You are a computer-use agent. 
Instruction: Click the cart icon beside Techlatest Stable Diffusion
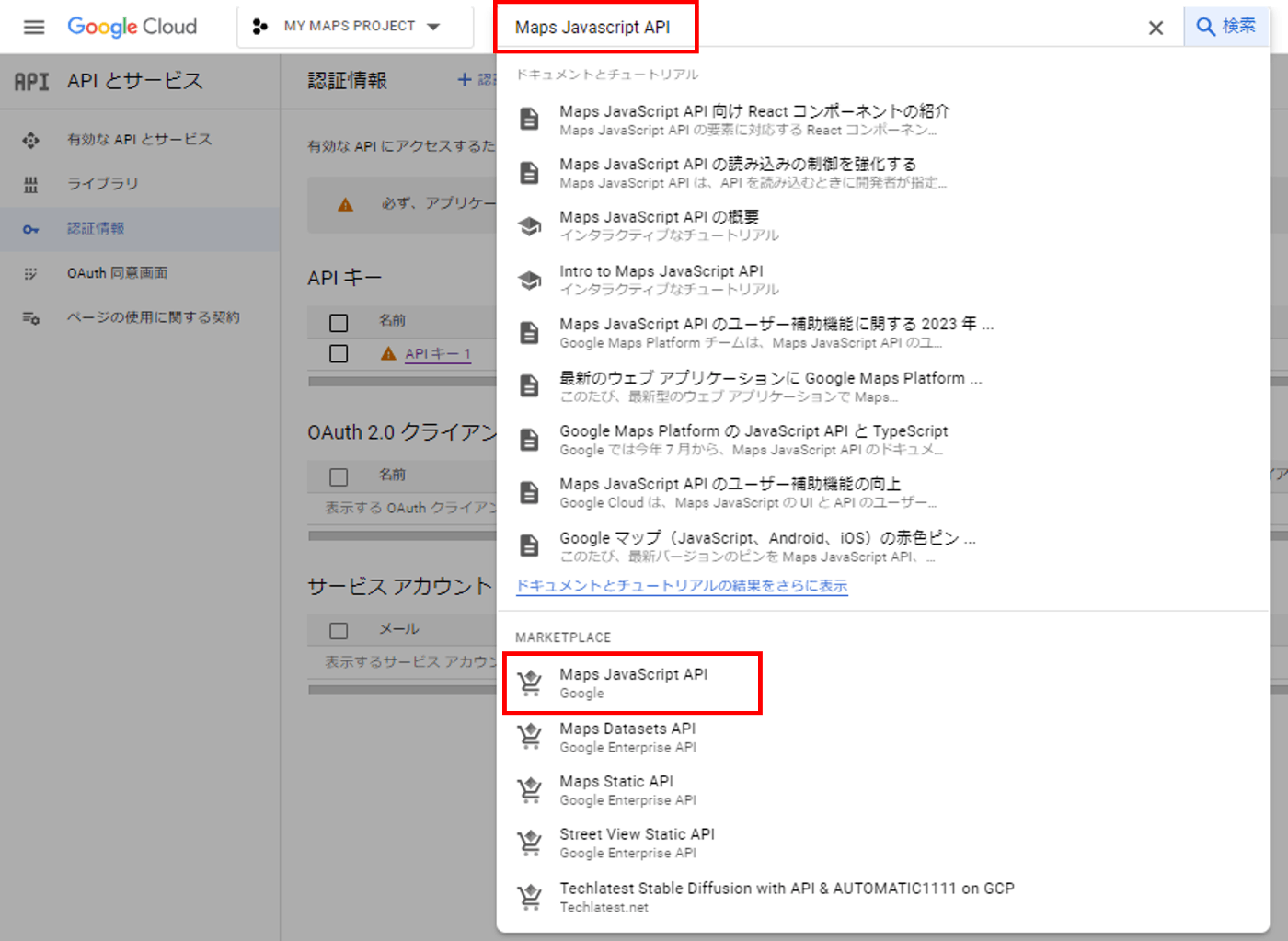point(530,897)
